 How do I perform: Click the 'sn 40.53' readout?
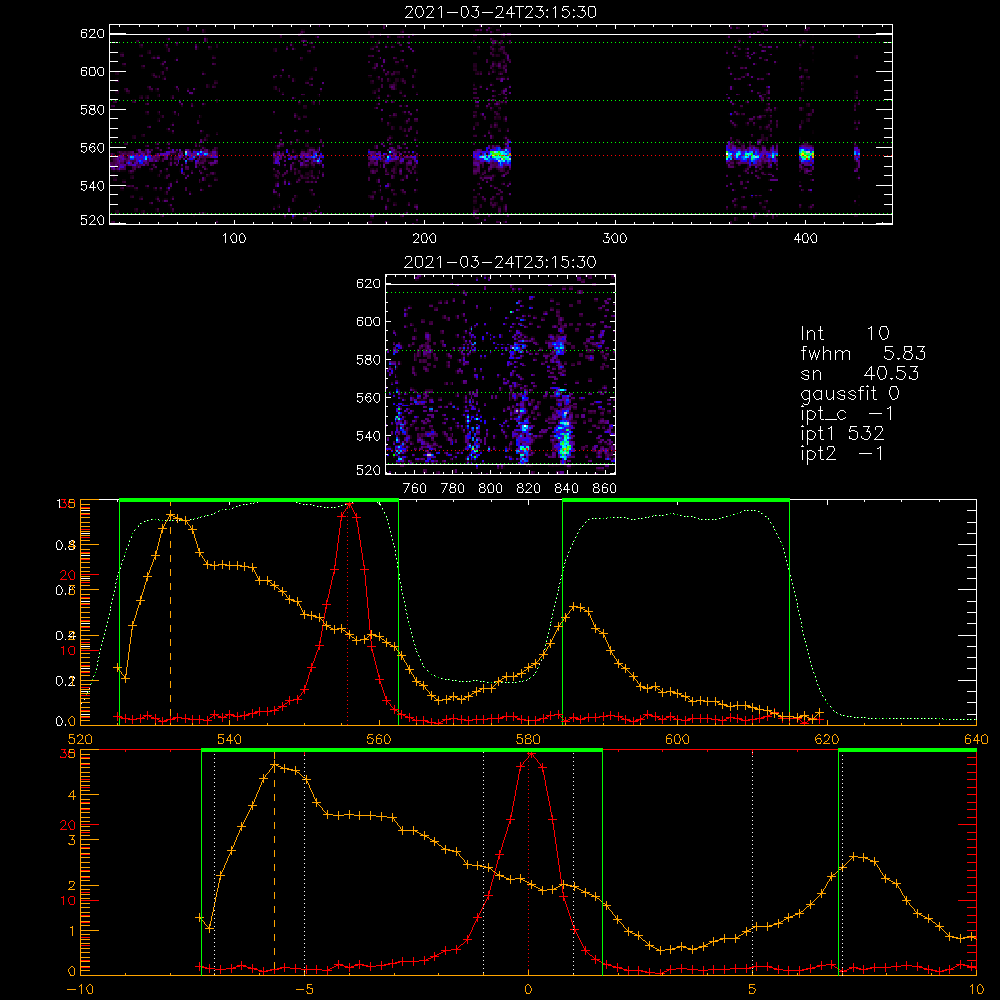(x=860, y=373)
